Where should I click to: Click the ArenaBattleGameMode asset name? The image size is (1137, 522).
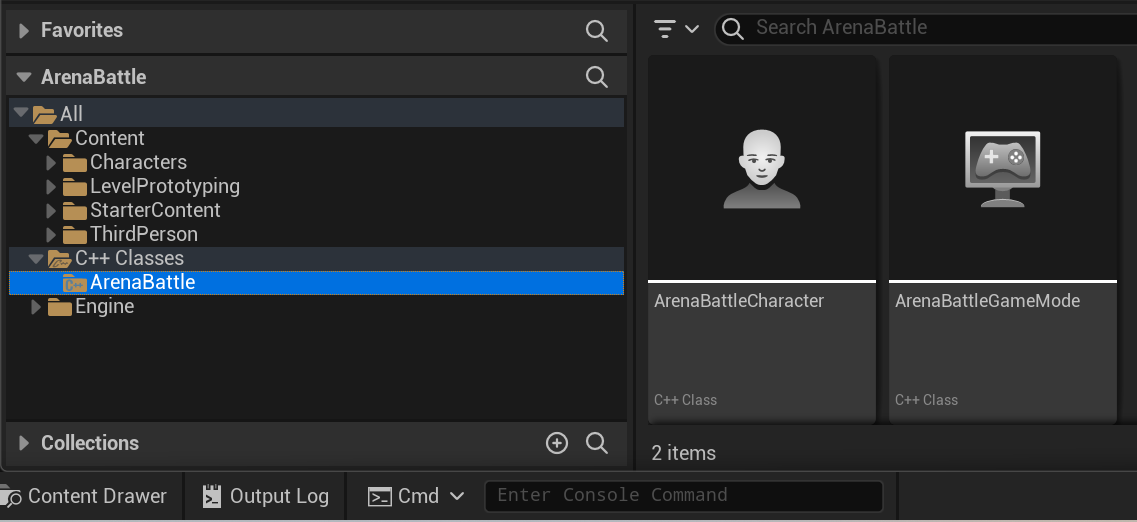(x=988, y=300)
